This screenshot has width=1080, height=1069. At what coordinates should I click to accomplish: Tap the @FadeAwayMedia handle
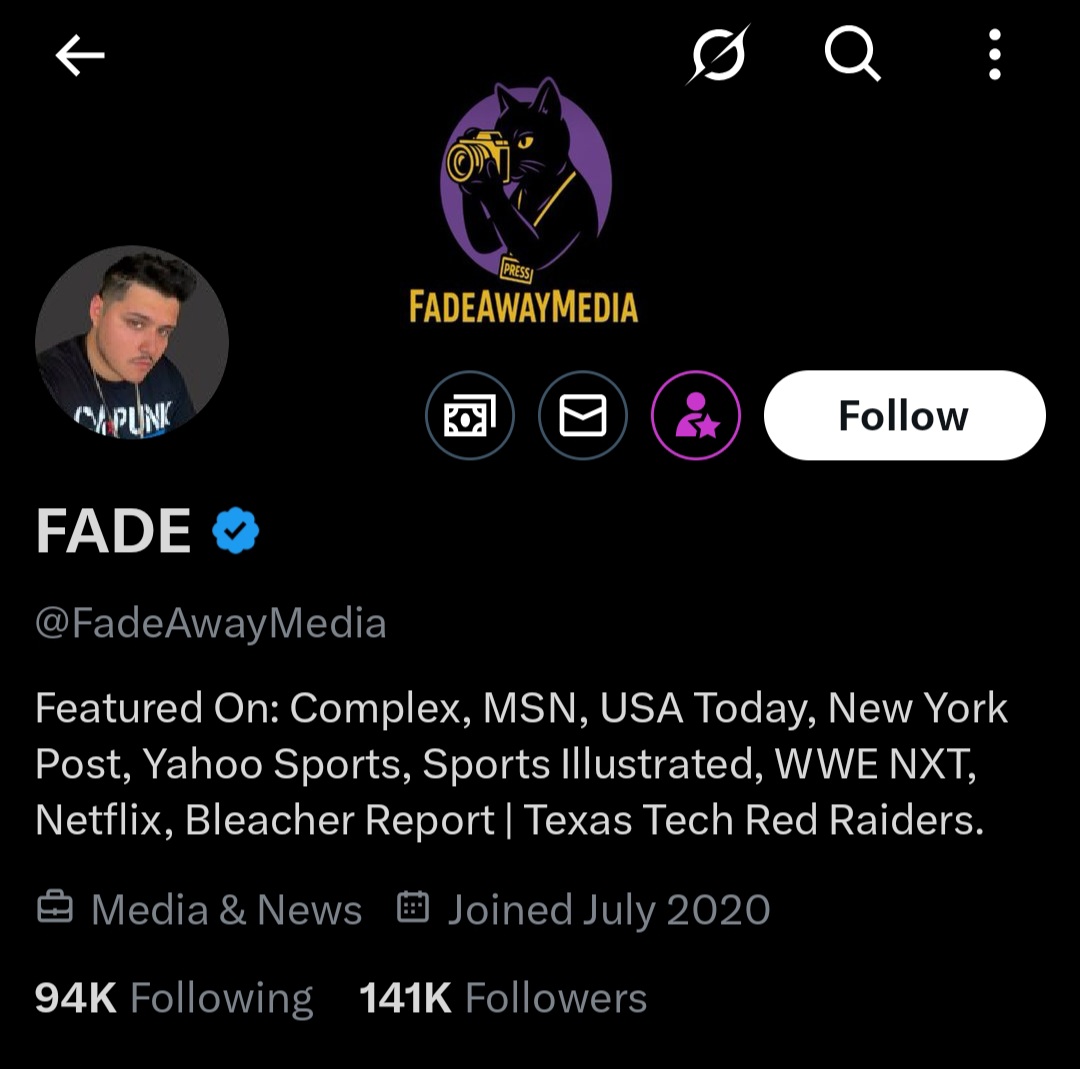click(x=211, y=623)
